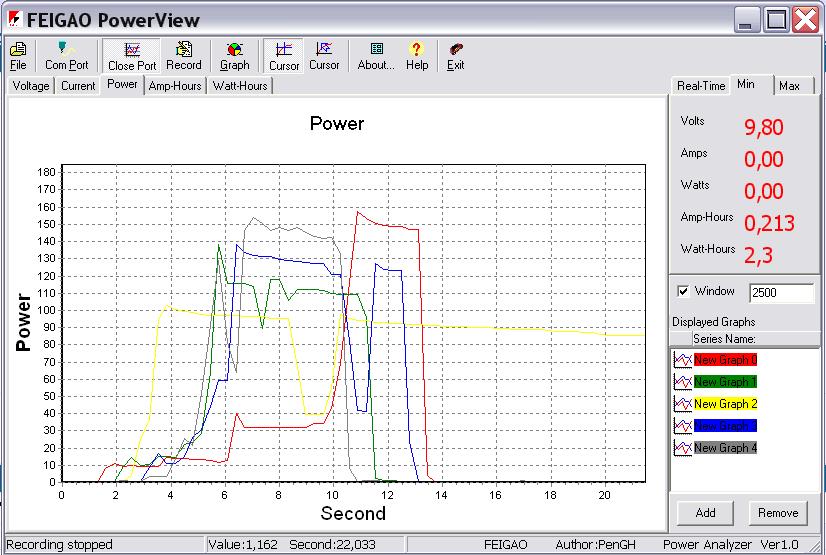
Task: Toggle the Window checkbox
Action: [x=684, y=292]
